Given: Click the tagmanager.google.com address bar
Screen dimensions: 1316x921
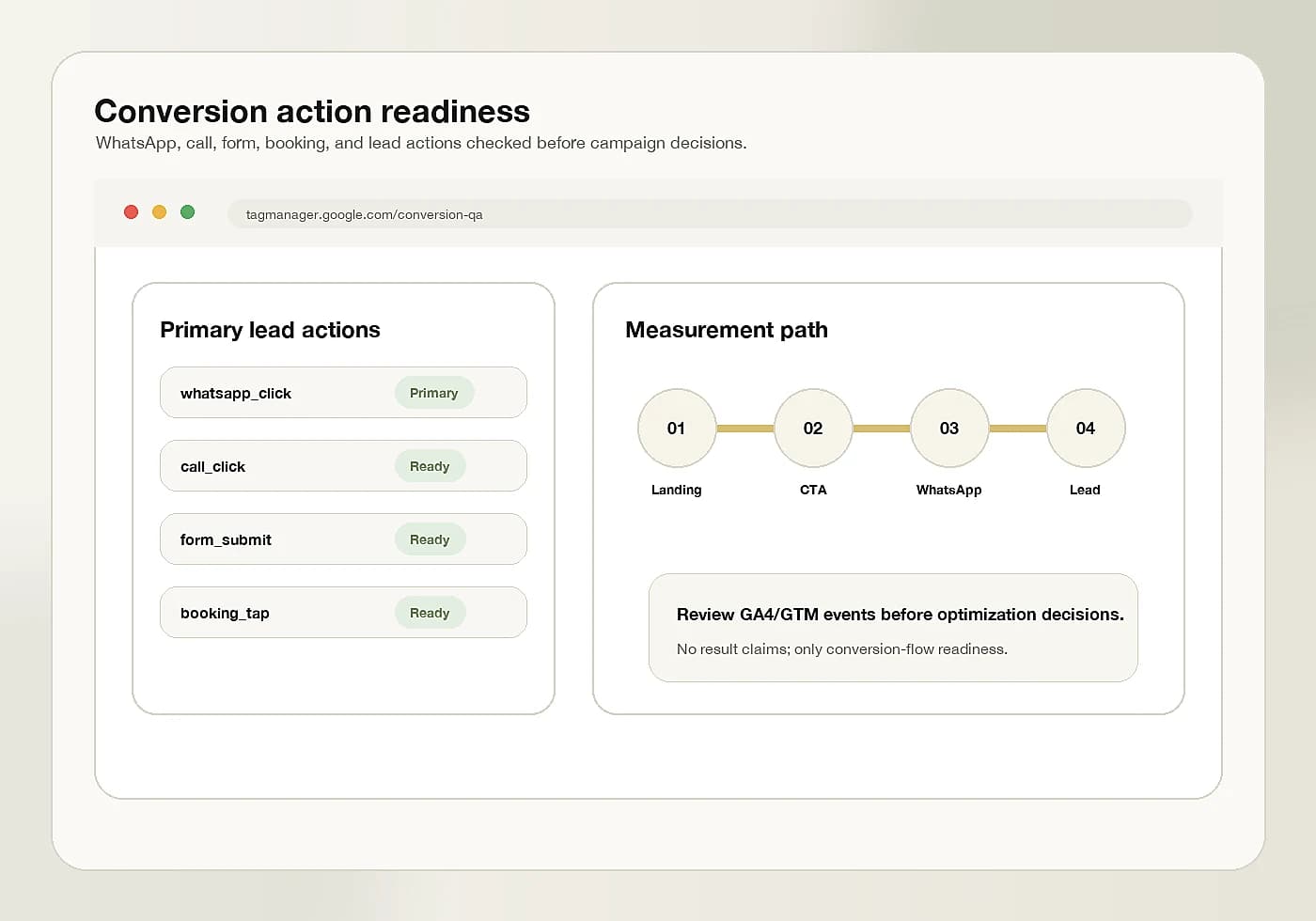Looking at the screenshot, I should (710, 214).
